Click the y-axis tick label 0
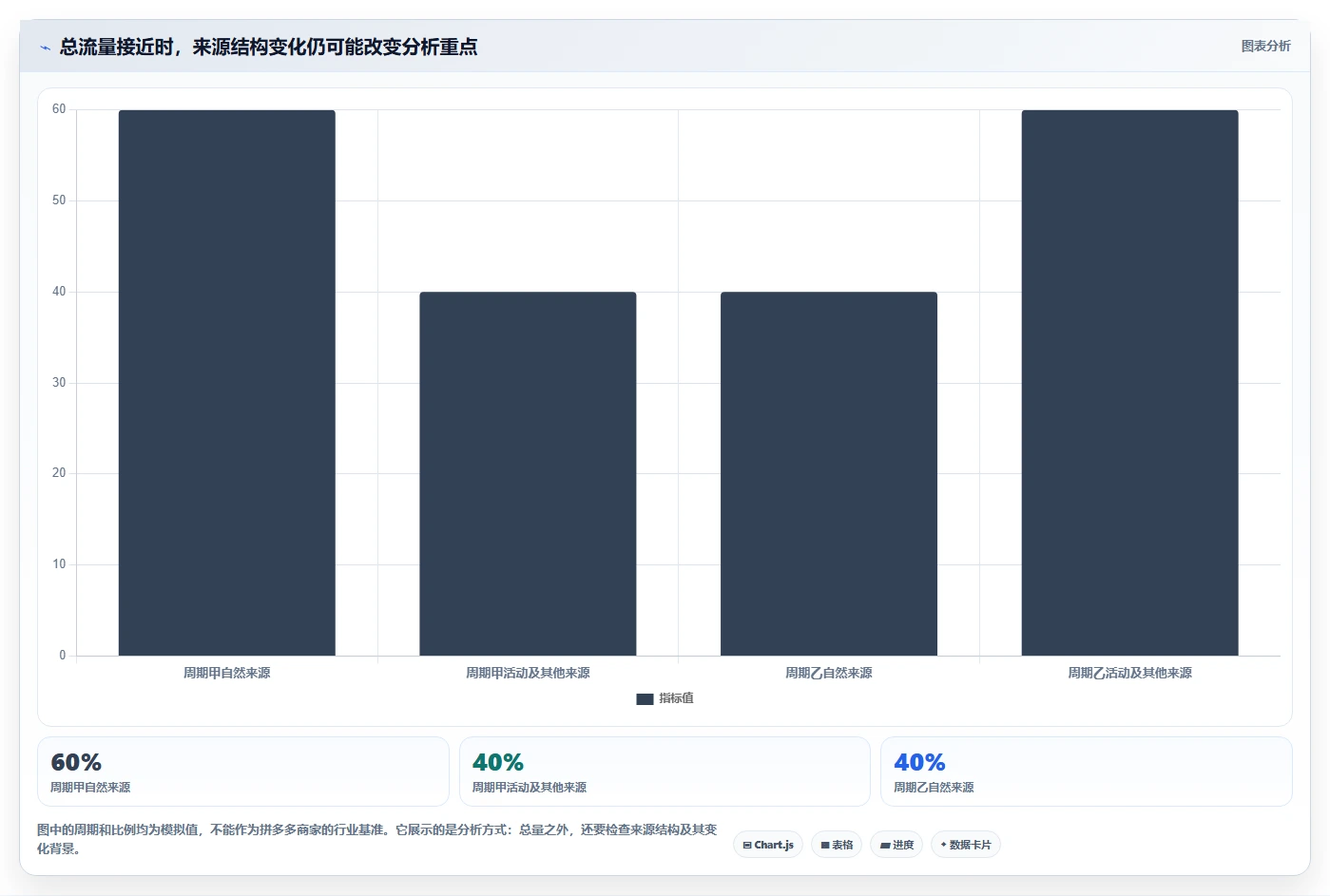 (x=63, y=656)
